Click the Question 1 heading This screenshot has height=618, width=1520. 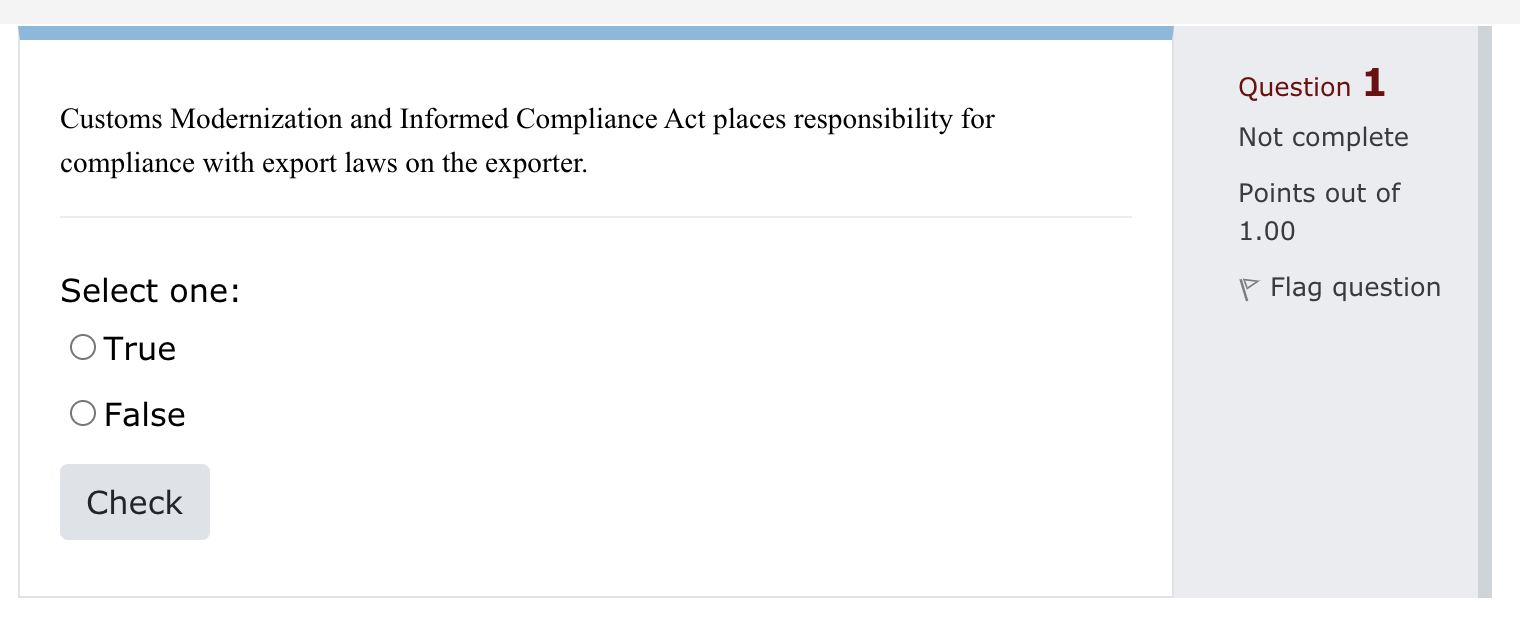coord(1310,86)
